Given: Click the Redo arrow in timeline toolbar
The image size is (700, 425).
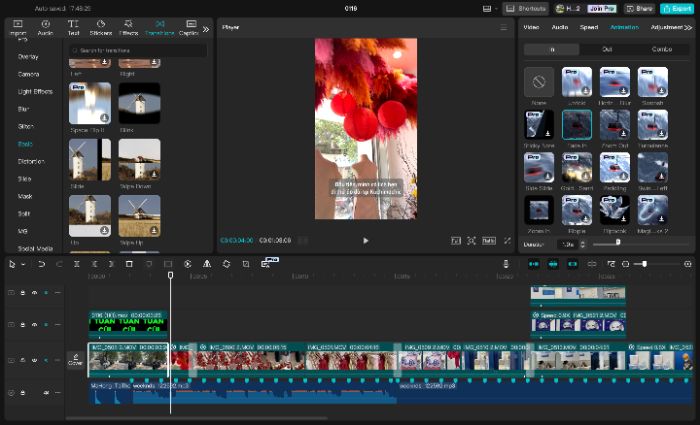Looking at the screenshot, I should coord(59,264).
